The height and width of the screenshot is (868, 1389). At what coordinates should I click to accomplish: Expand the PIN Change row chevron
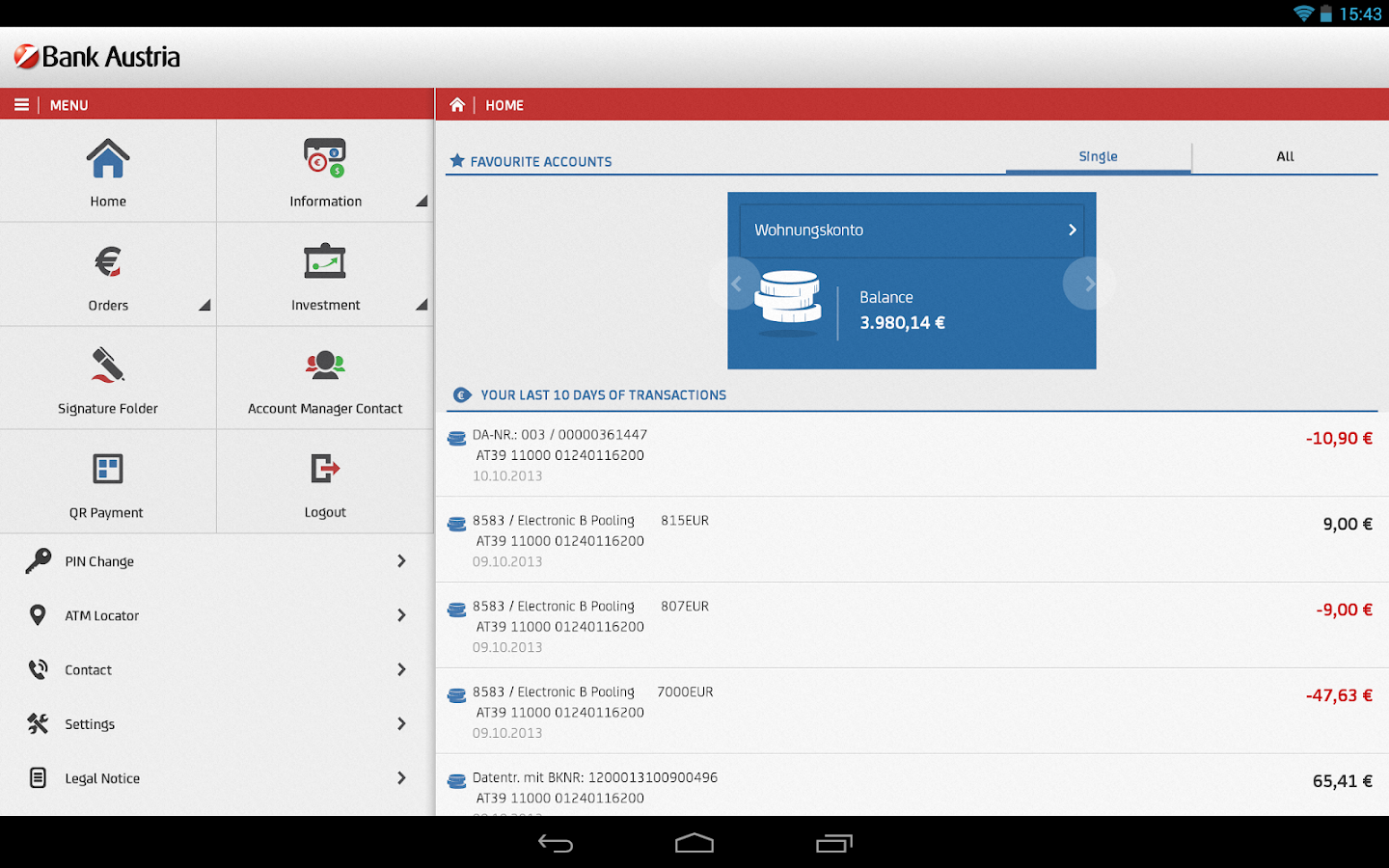point(401,560)
